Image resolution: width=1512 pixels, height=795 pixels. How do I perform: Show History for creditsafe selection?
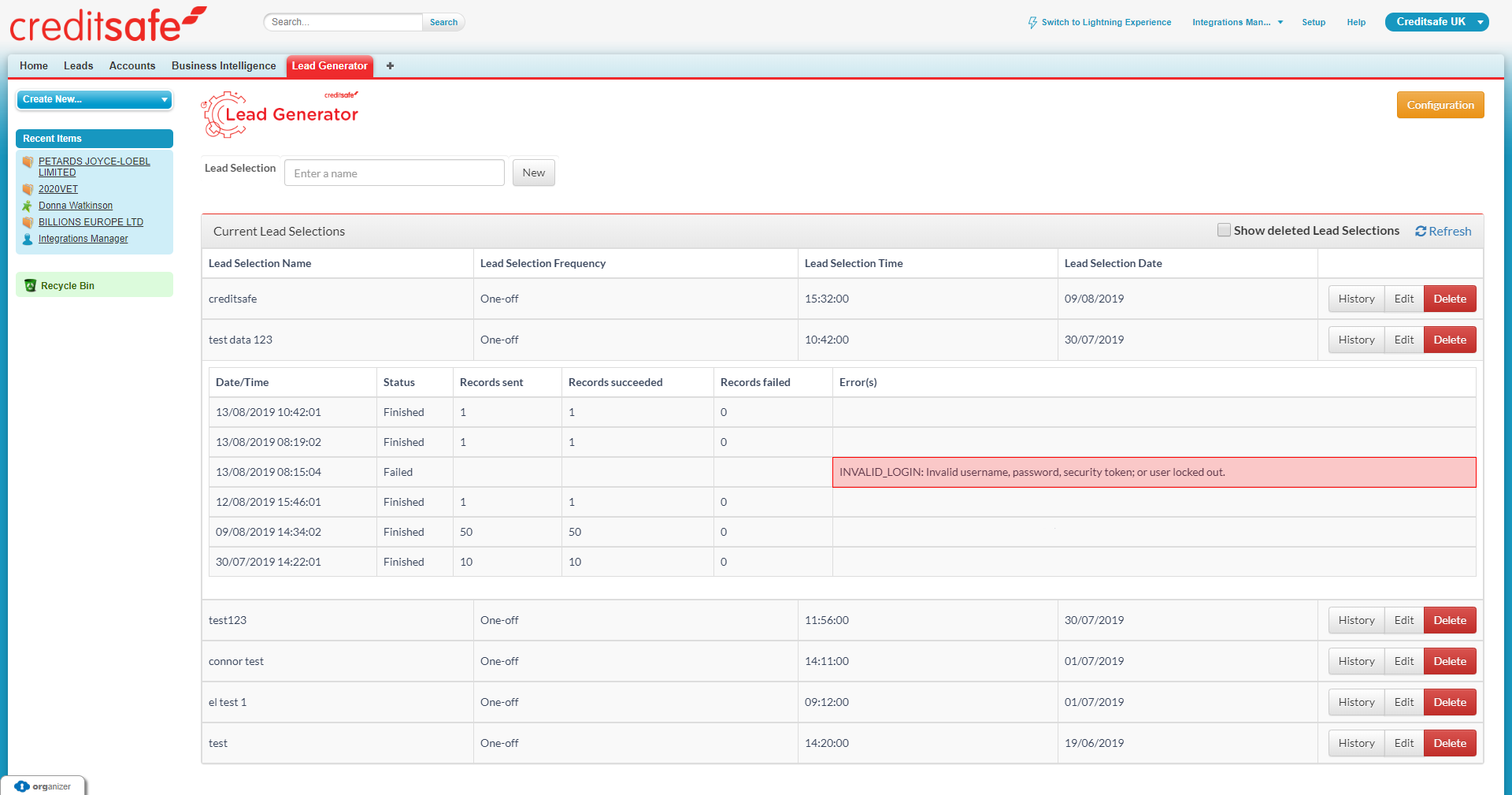pos(1356,299)
